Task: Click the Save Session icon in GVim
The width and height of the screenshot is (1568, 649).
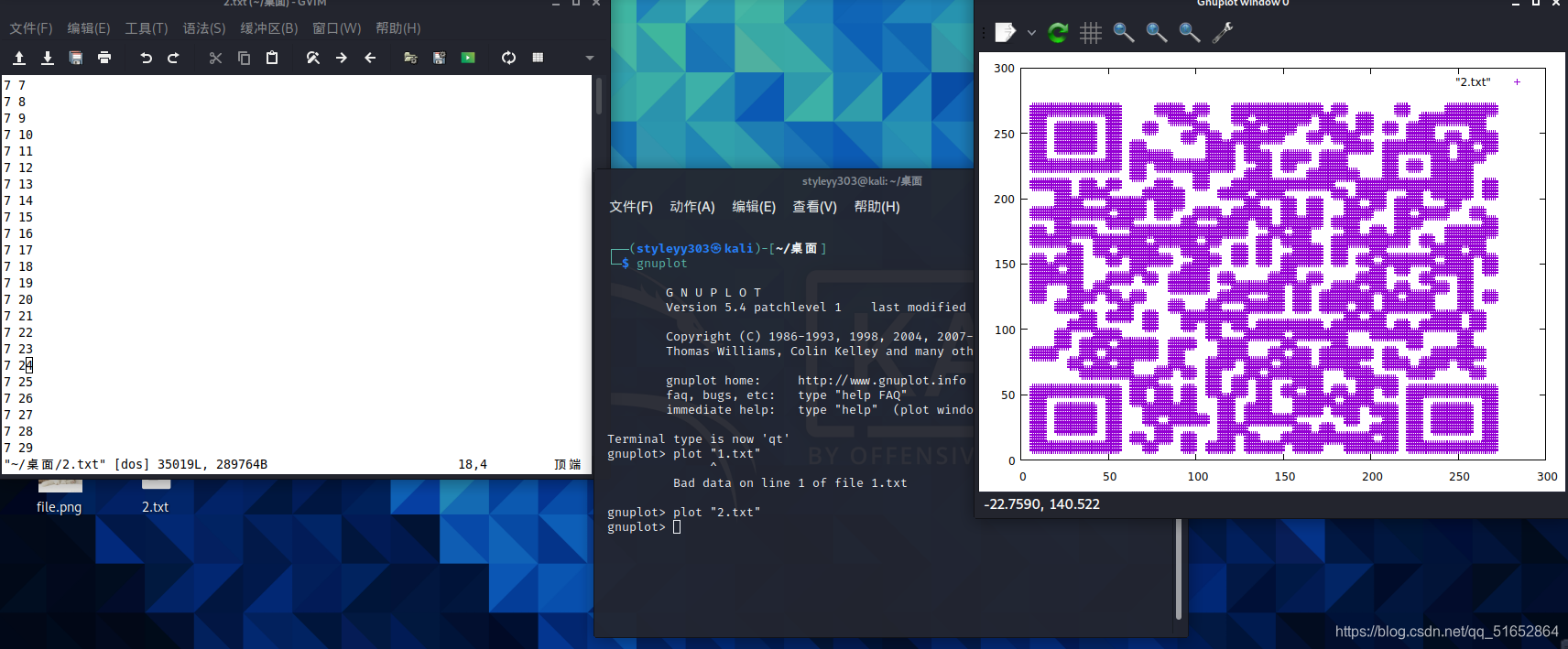Action: point(440,58)
